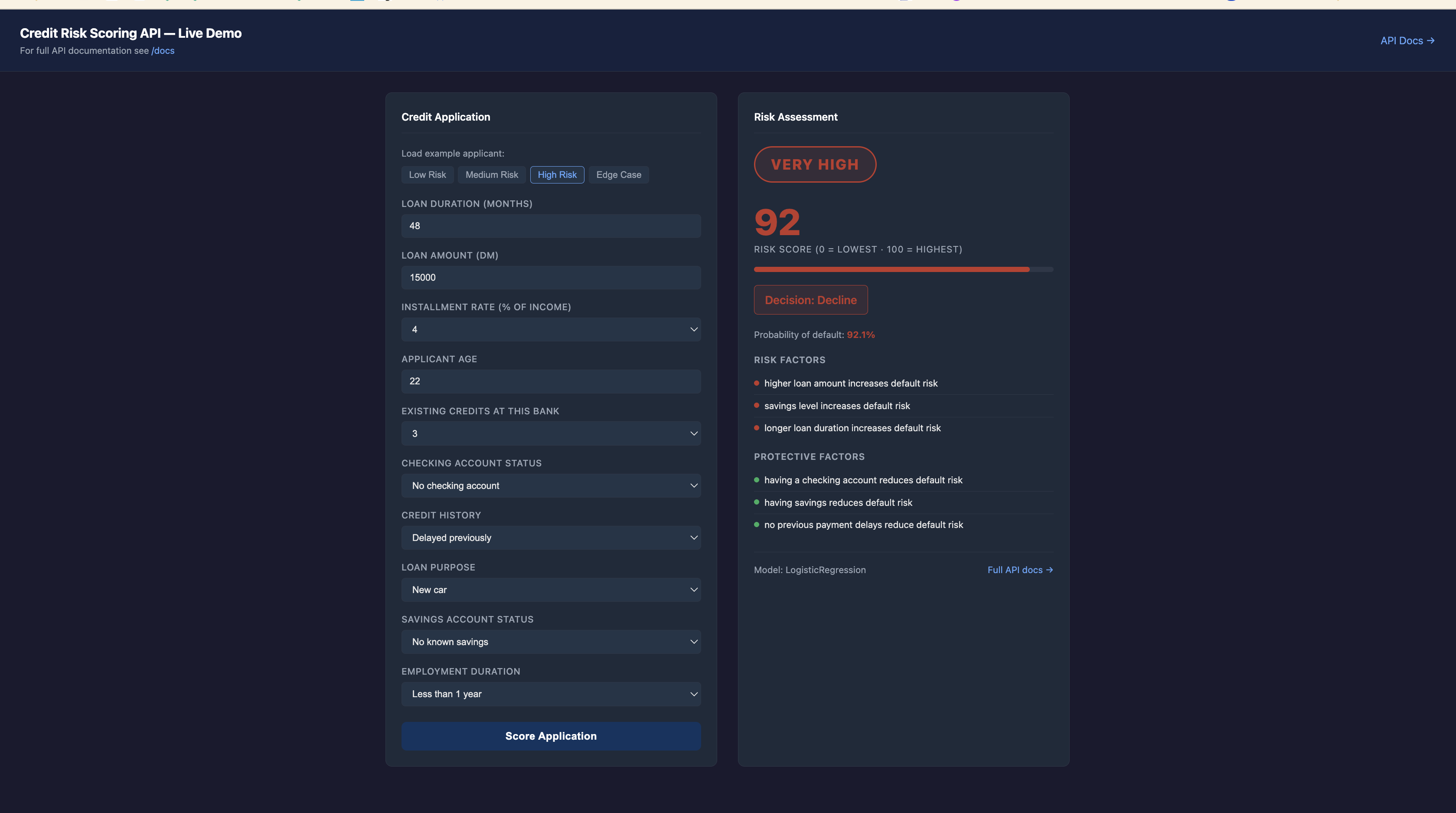Click 'no previous payment delays reduce default risk'

[864, 525]
